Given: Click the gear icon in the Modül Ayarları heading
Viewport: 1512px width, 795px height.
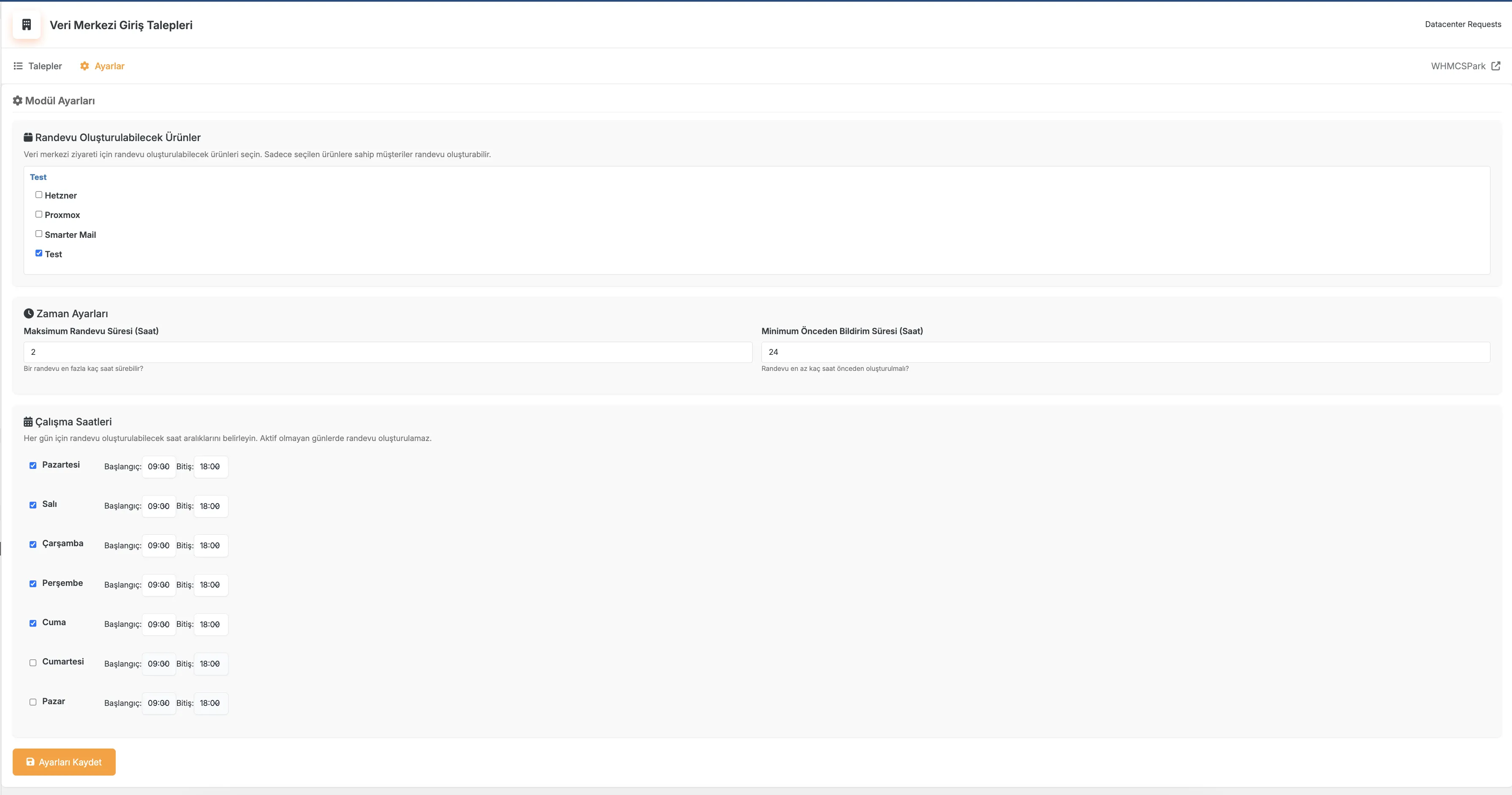Looking at the screenshot, I should point(18,101).
